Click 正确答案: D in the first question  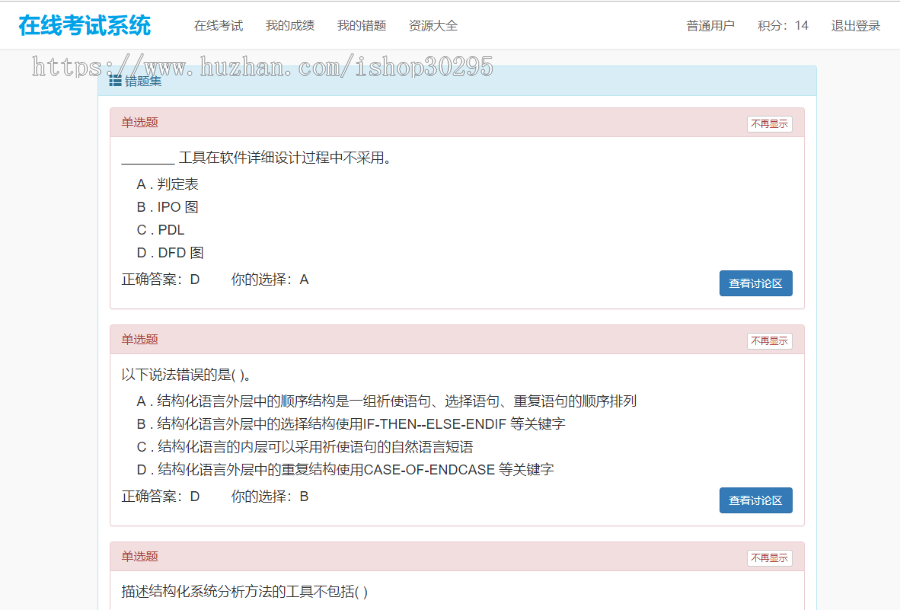pyautogui.click(x=161, y=279)
